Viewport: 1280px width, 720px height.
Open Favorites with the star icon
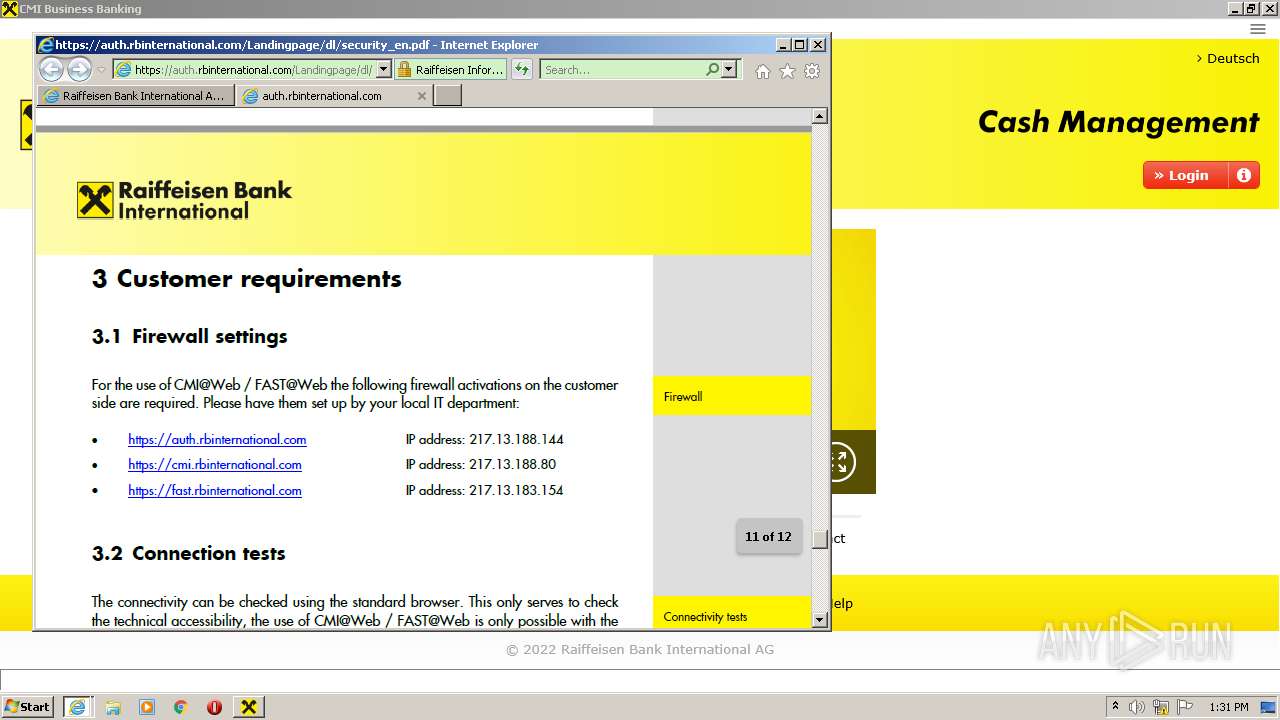point(787,71)
